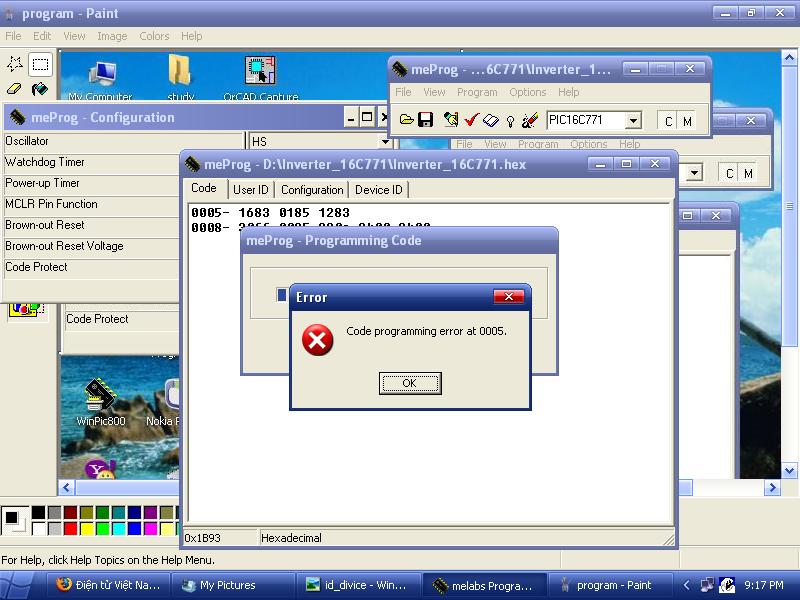Click the C button in front meProg toolbar
The height and width of the screenshot is (600, 800).
(x=668, y=121)
